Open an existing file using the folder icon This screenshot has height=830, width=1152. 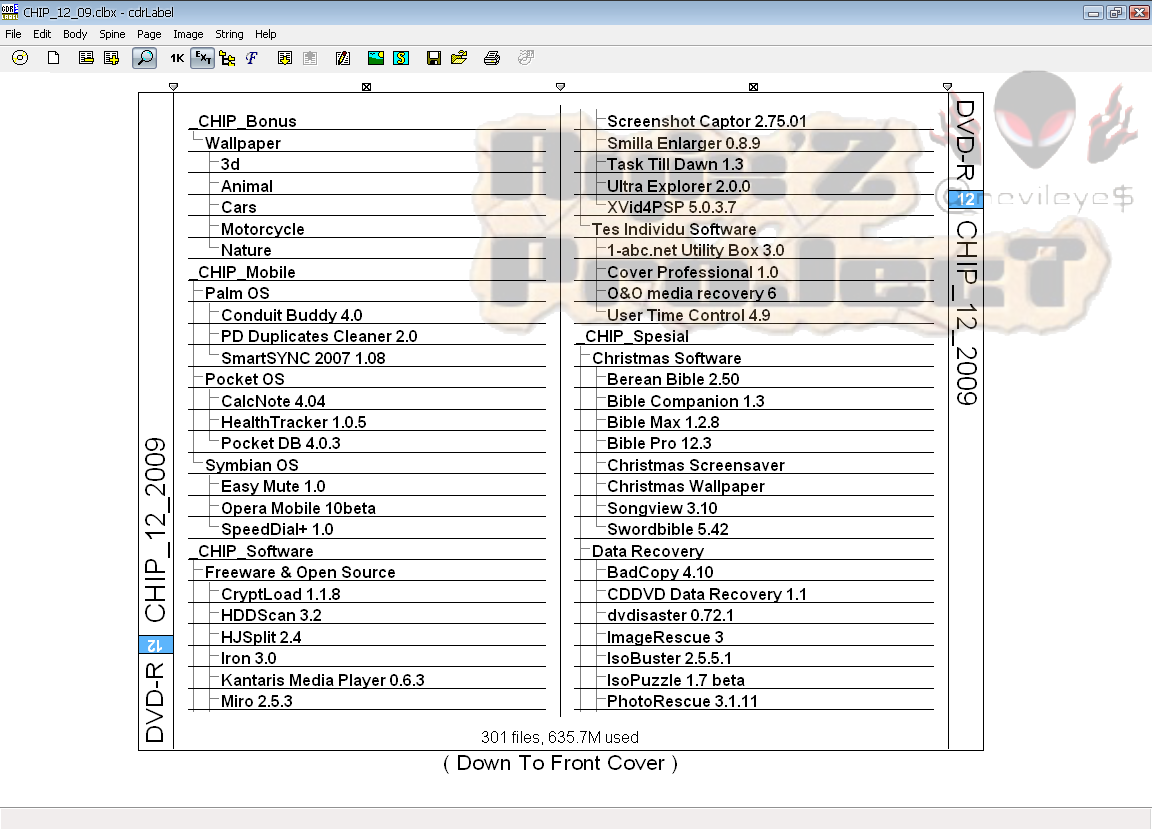(458, 58)
